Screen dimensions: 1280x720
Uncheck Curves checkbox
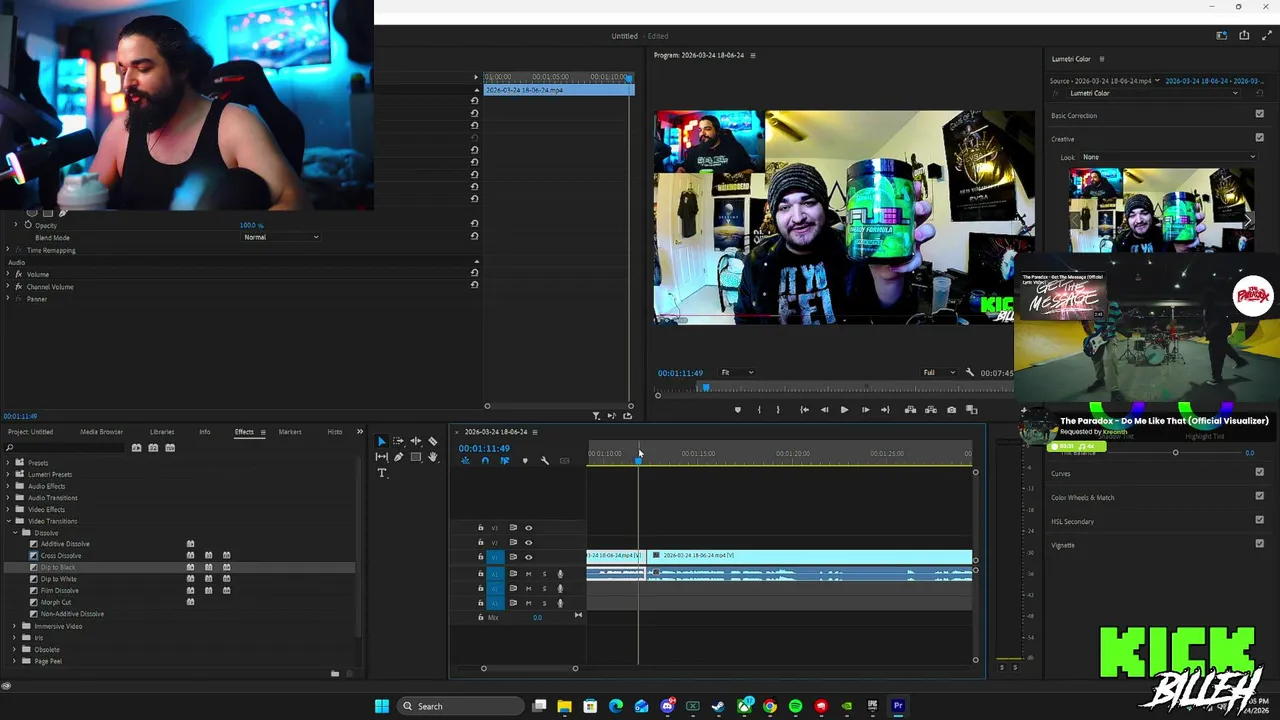coord(1259,473)
